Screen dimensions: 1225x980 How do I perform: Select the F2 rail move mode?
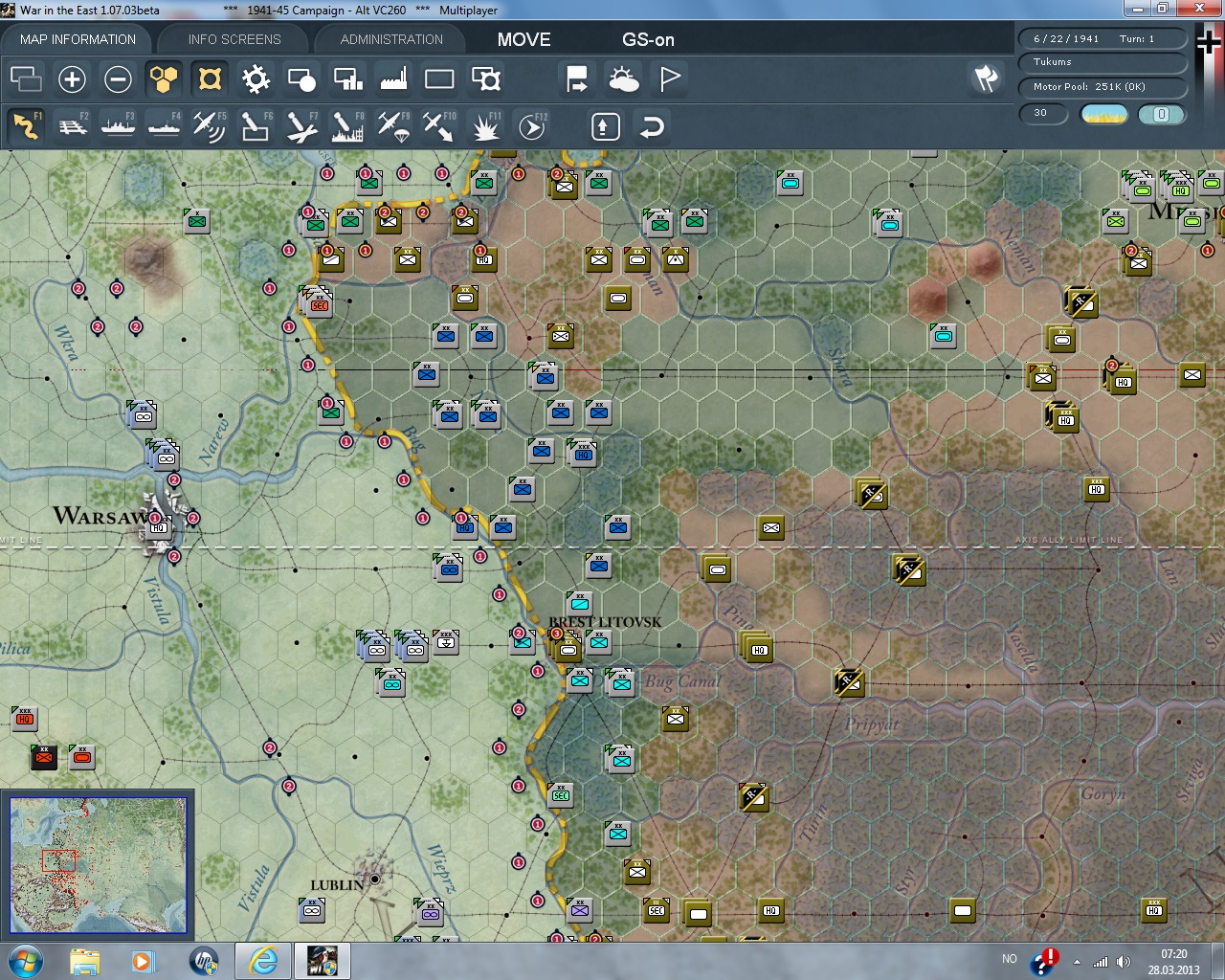click(73, 126)
